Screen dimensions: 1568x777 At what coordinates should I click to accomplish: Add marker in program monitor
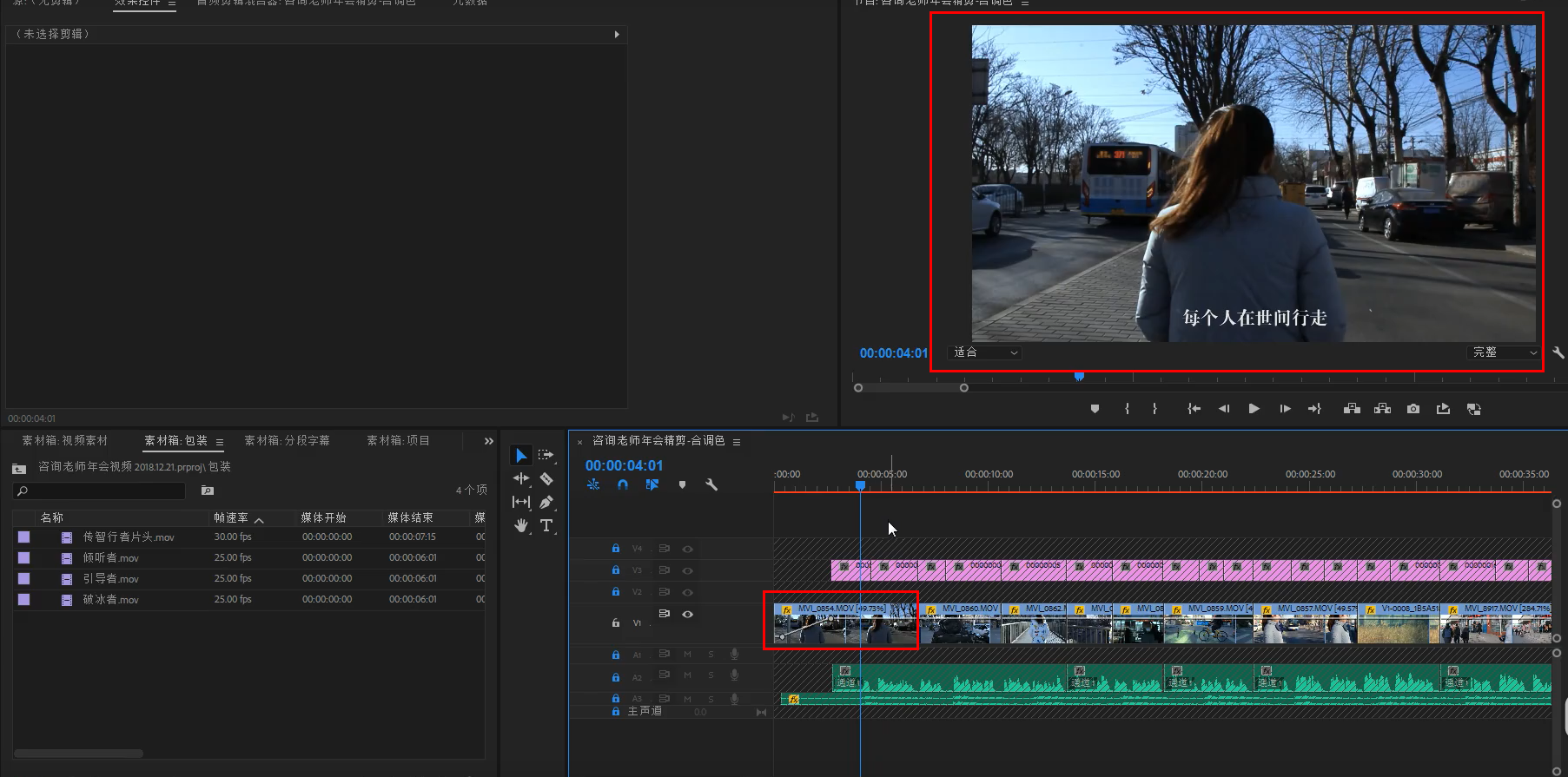coord(1095,409)
